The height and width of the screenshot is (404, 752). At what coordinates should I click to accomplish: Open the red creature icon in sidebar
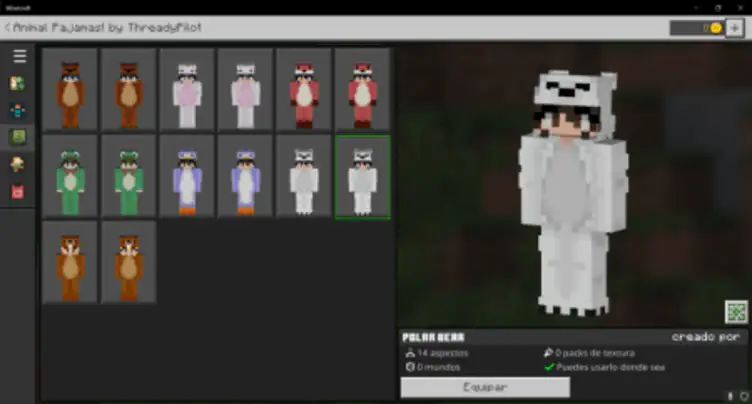click(18, 192)
